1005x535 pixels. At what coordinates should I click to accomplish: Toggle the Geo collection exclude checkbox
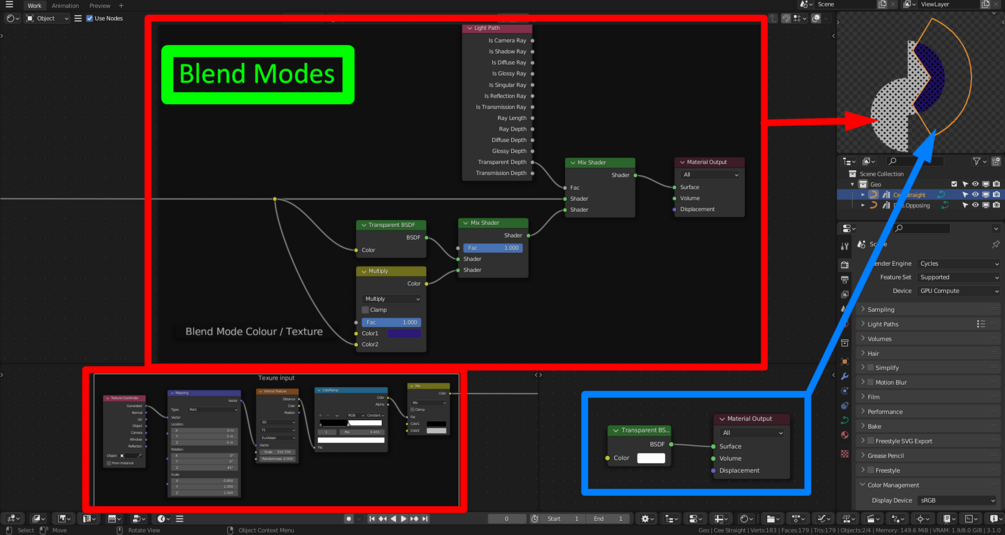point(954,185)
